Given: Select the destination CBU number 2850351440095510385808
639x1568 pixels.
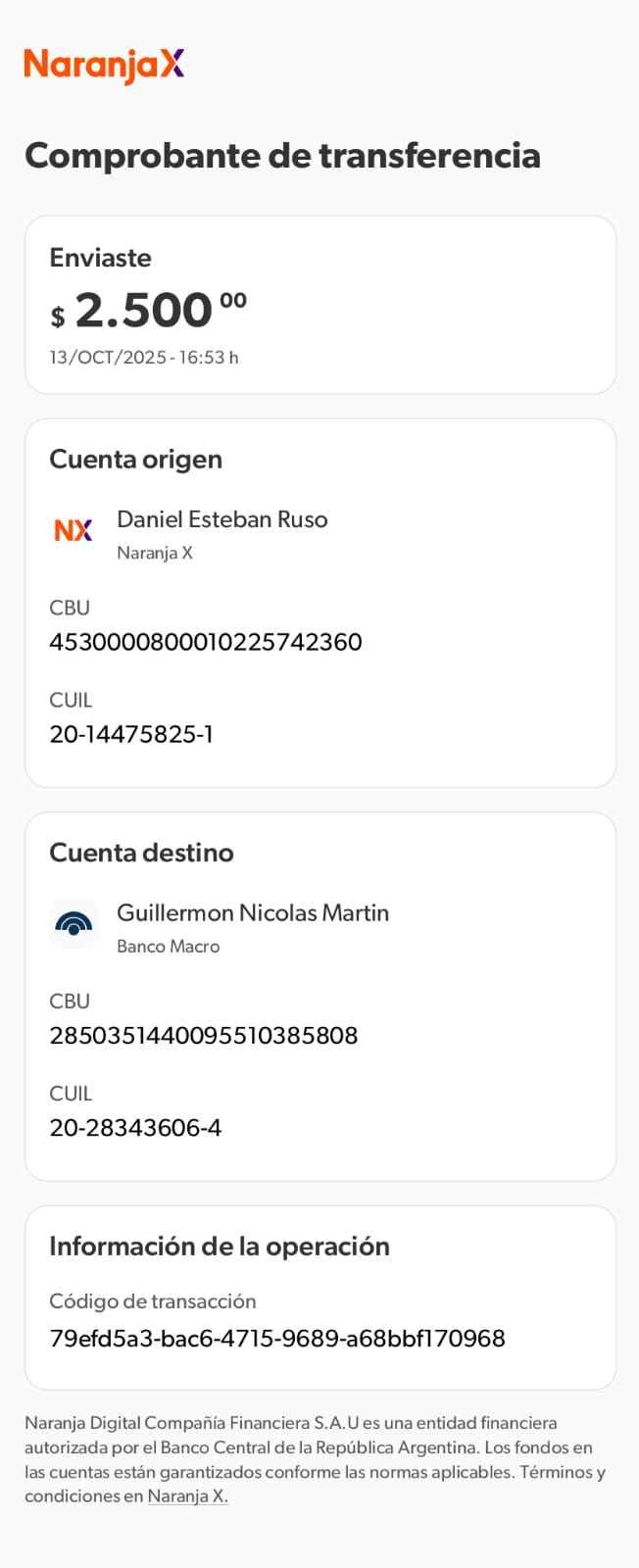Looking at the screenshot, I should coord(204,1036).
